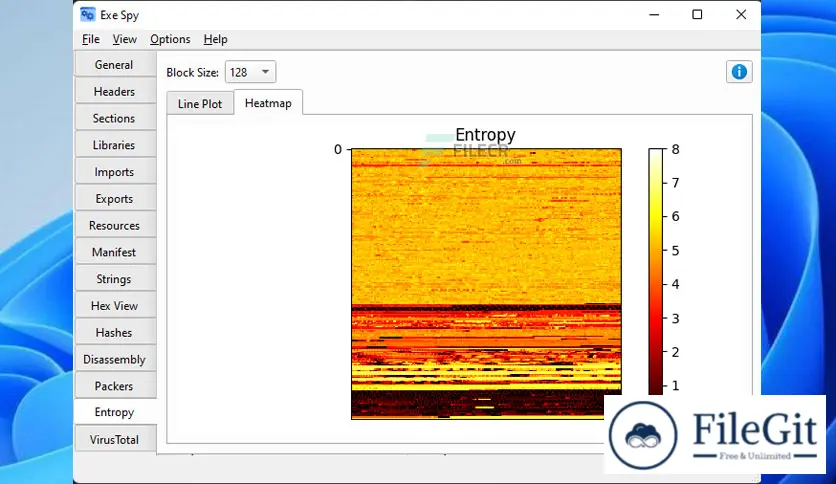
Task: Click the Exe Spy title bar icon
Action: tap(87, 15)
